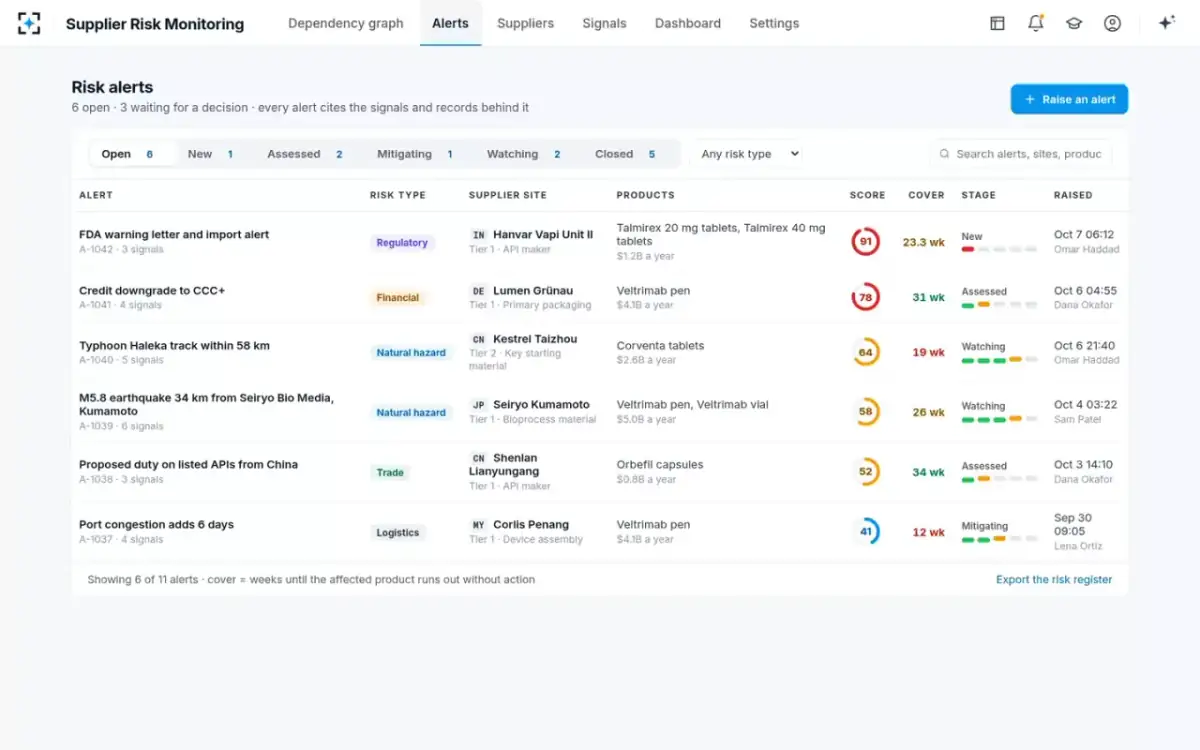Click the score ring showing 58

(866, 411)
